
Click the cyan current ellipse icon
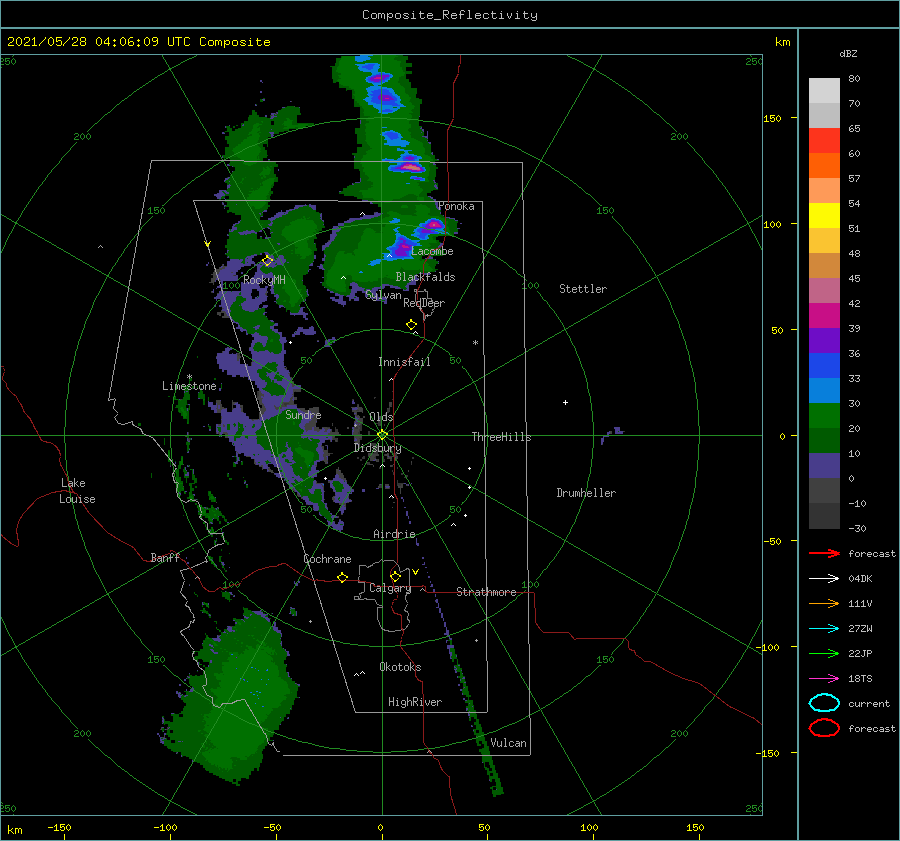(x=824, y=703)
